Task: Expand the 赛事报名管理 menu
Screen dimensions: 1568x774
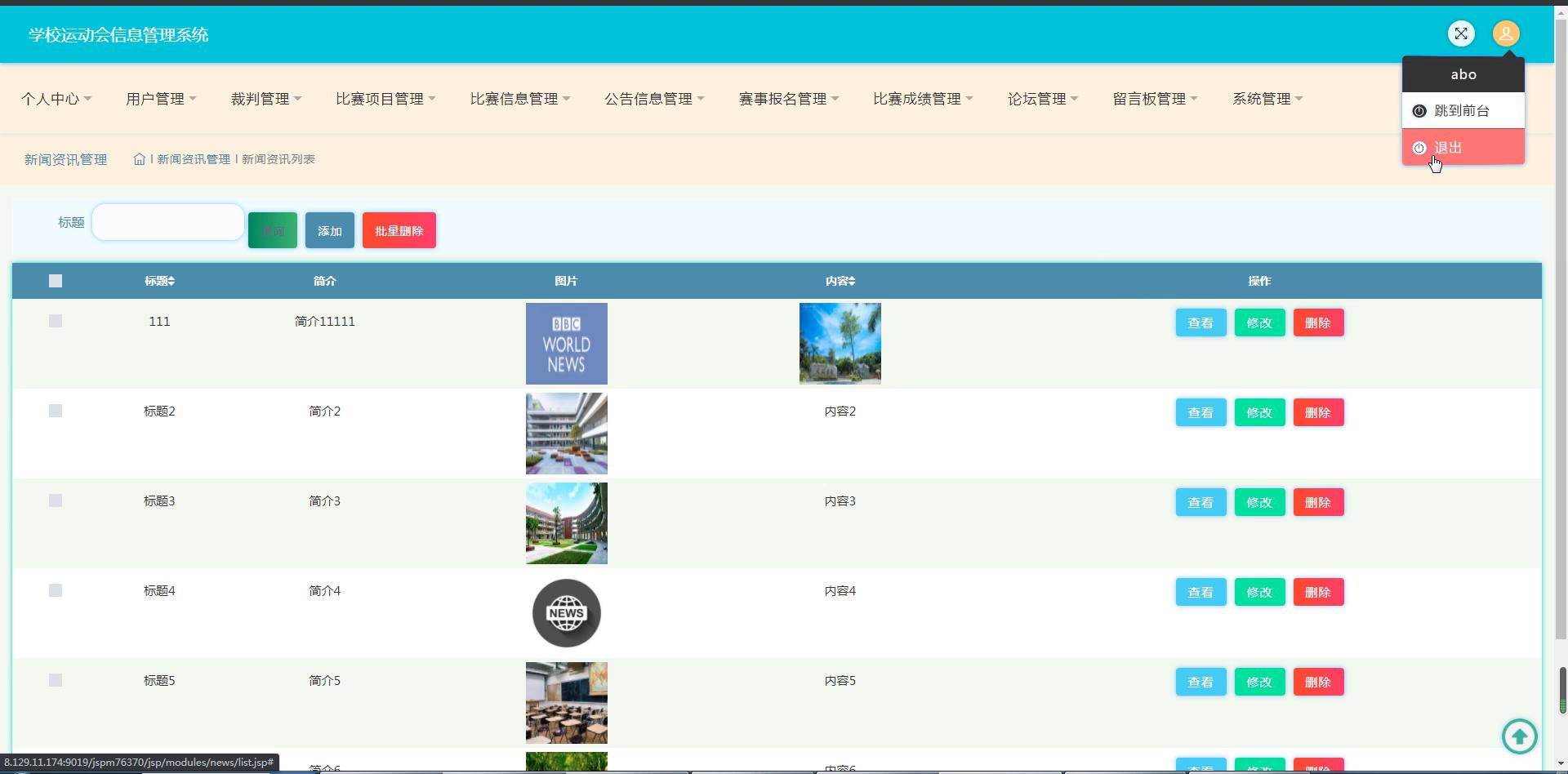Action: tap(789, 99)
